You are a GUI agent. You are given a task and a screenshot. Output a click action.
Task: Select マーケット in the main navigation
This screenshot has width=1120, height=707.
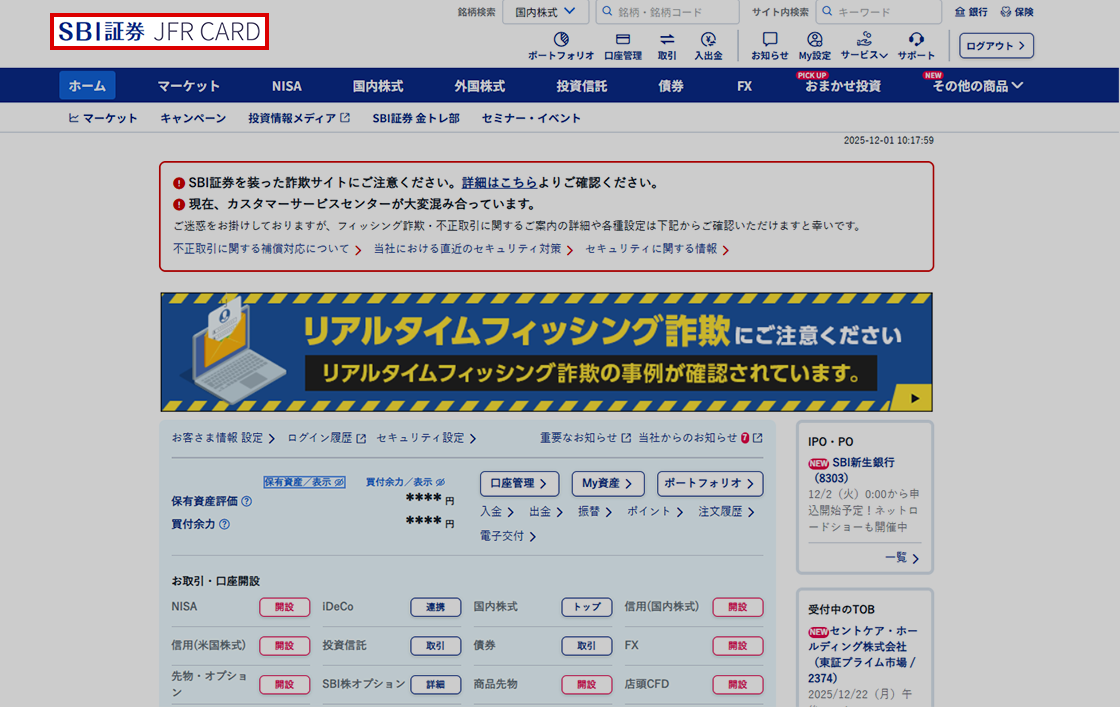pos(189,86)
